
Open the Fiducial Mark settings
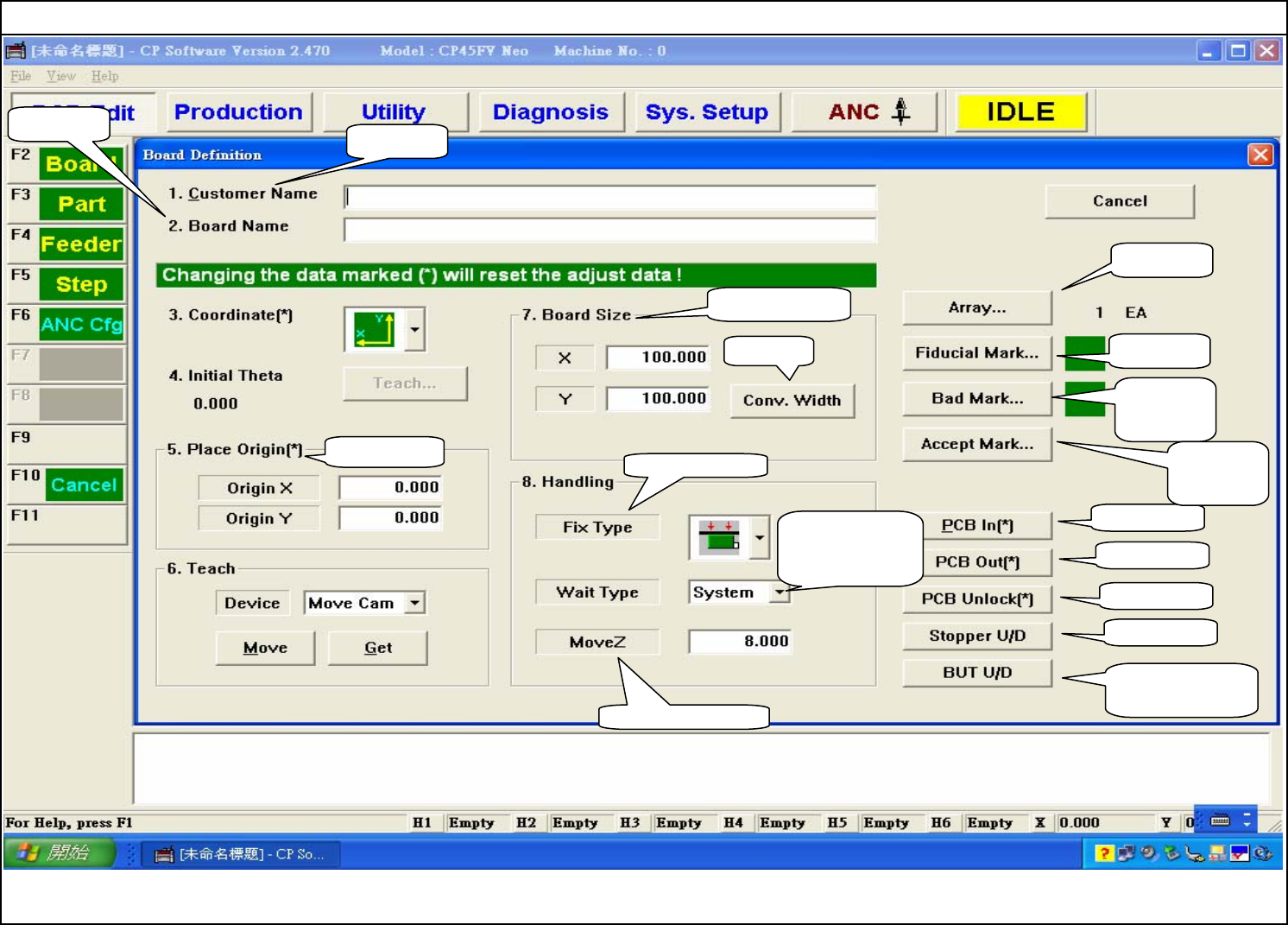coord(977,353)
